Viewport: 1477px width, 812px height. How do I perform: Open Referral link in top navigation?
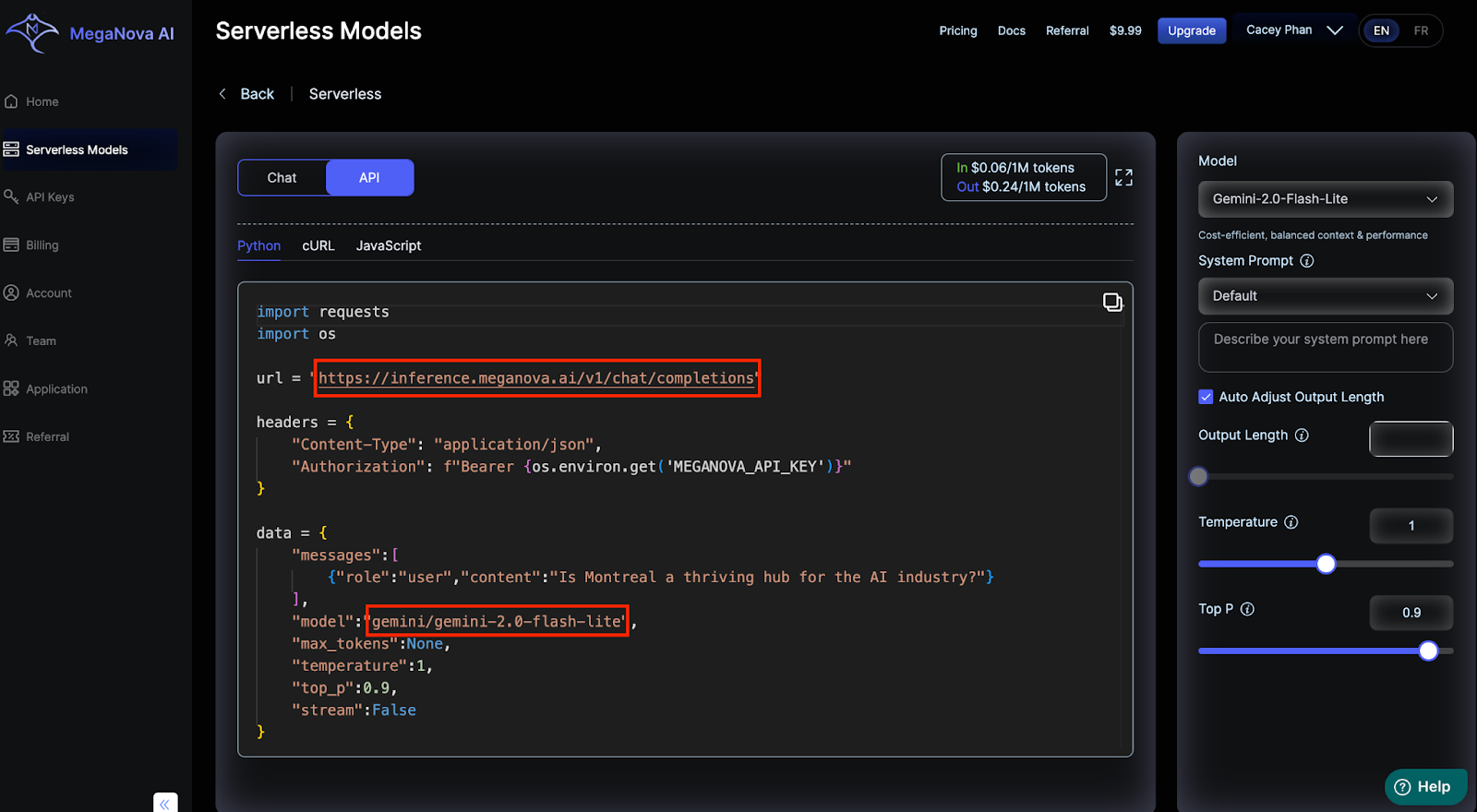pos(1067,30)
